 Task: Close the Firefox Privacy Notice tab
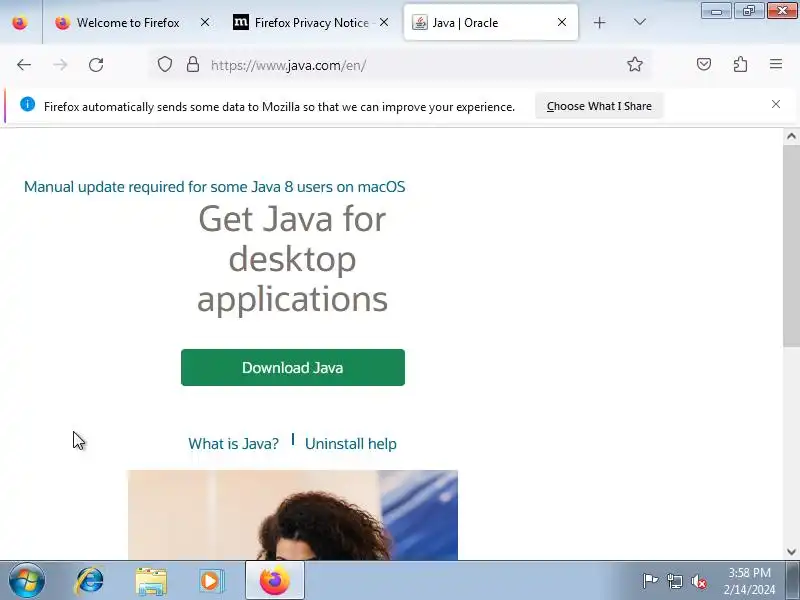[x=384, y=22]
